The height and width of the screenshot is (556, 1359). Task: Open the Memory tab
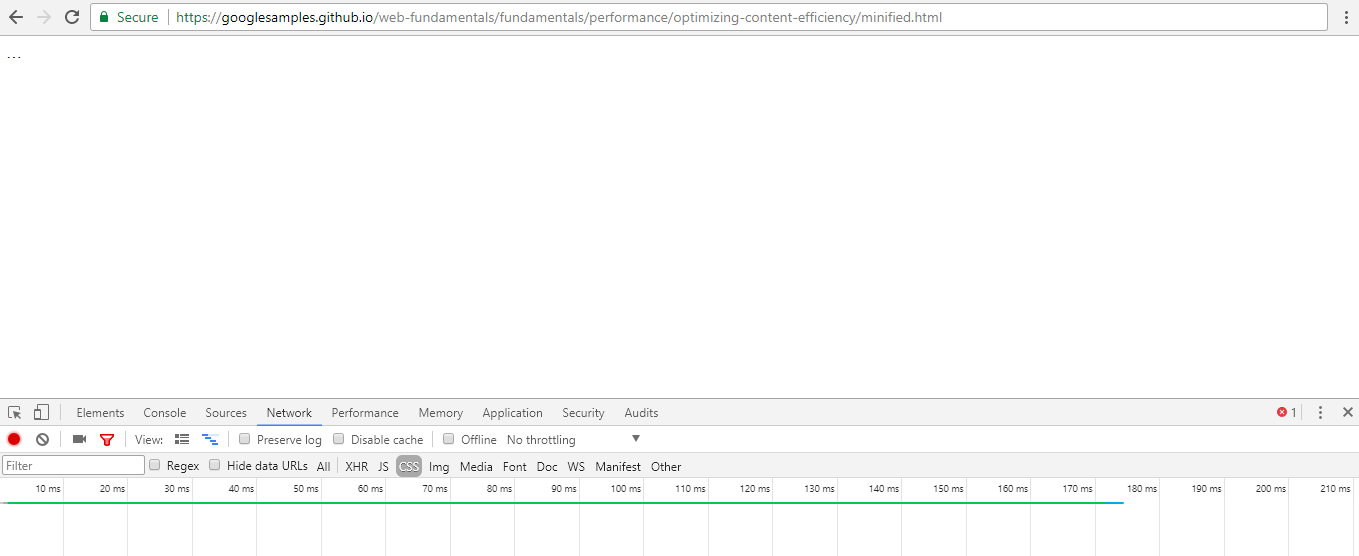(x=441, y=412)
